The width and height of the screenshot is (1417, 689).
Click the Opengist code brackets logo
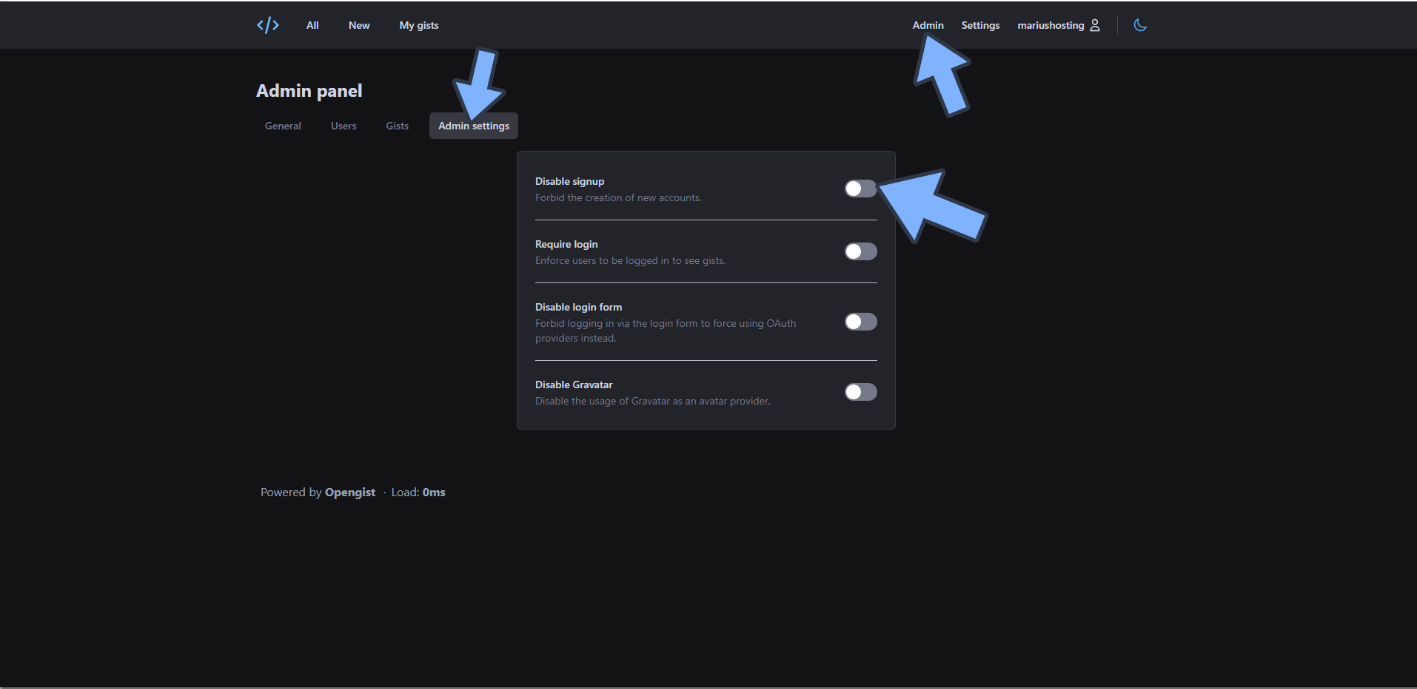point(267,25)
